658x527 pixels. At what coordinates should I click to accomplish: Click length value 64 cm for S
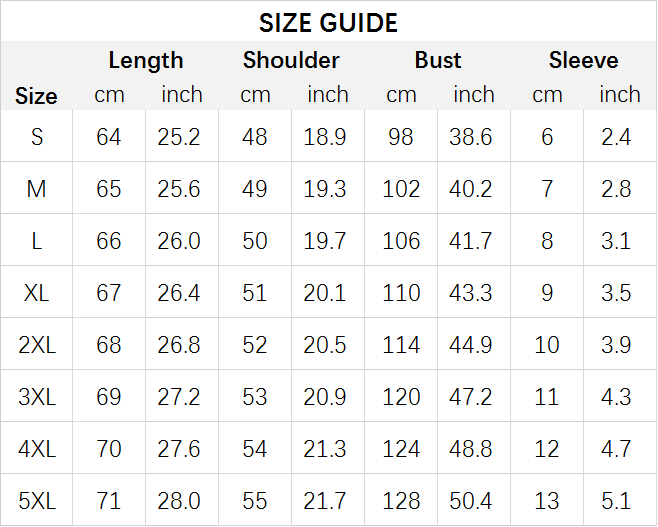pos(109,137)
